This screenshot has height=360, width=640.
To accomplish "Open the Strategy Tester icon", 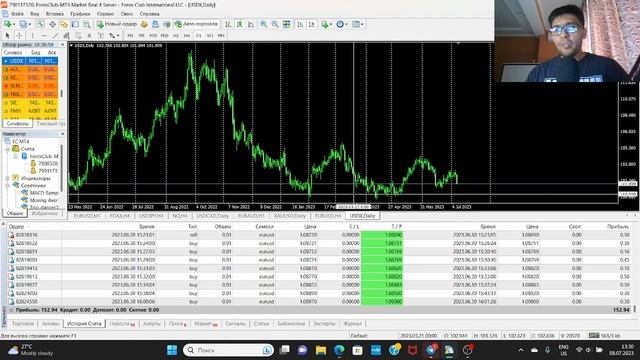I will click(87, 24).
